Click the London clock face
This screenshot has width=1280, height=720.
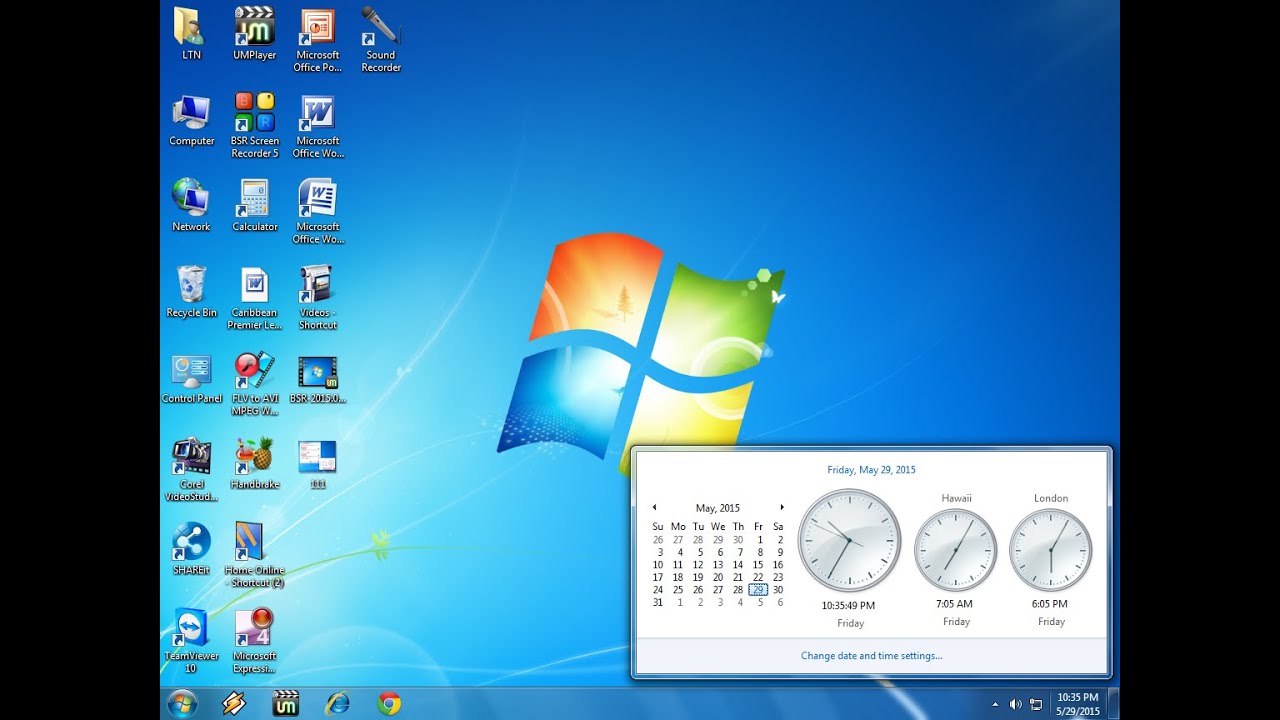[1051, 550]
